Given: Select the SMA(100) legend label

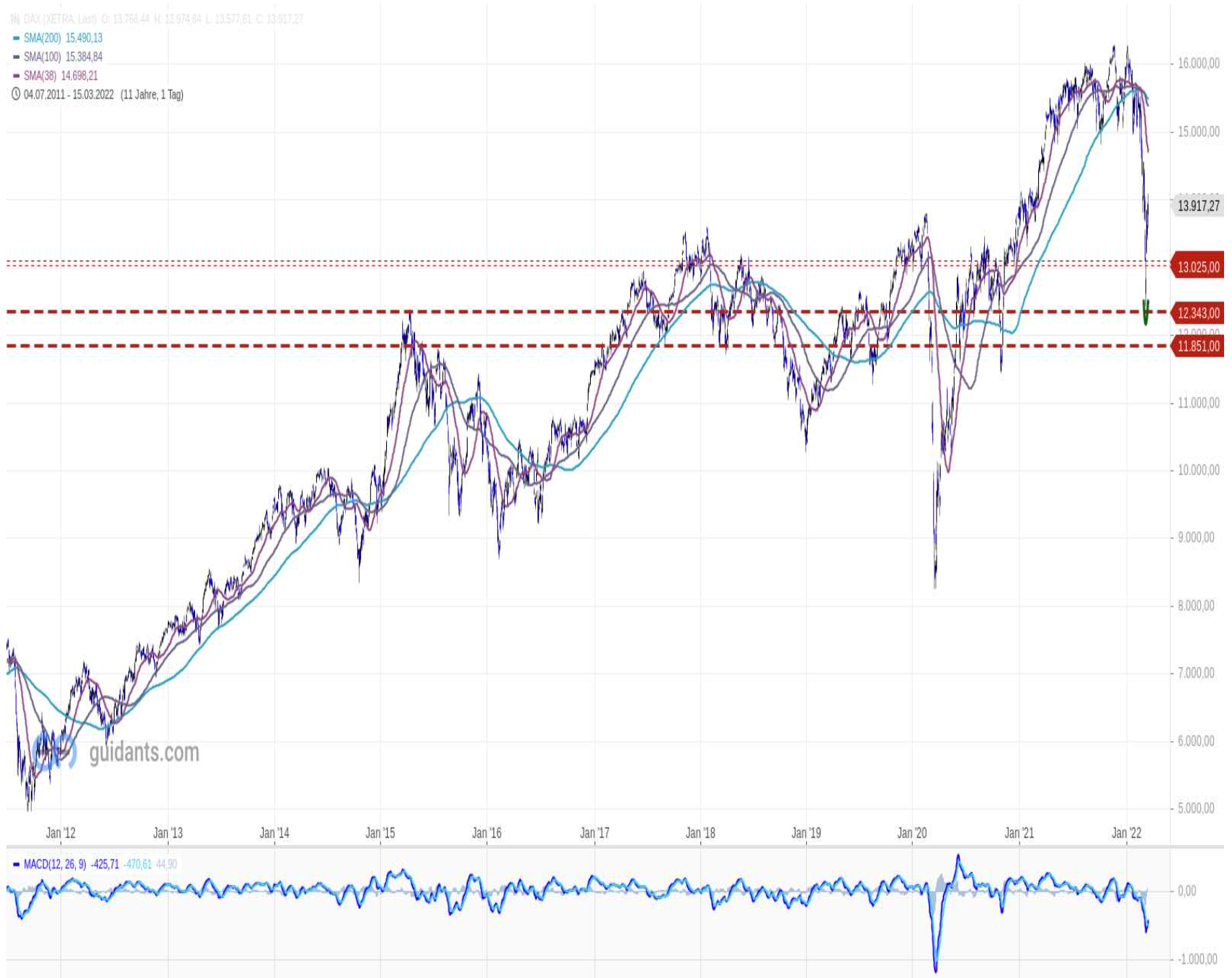Looking at the screenshot, I should (43, 57).
